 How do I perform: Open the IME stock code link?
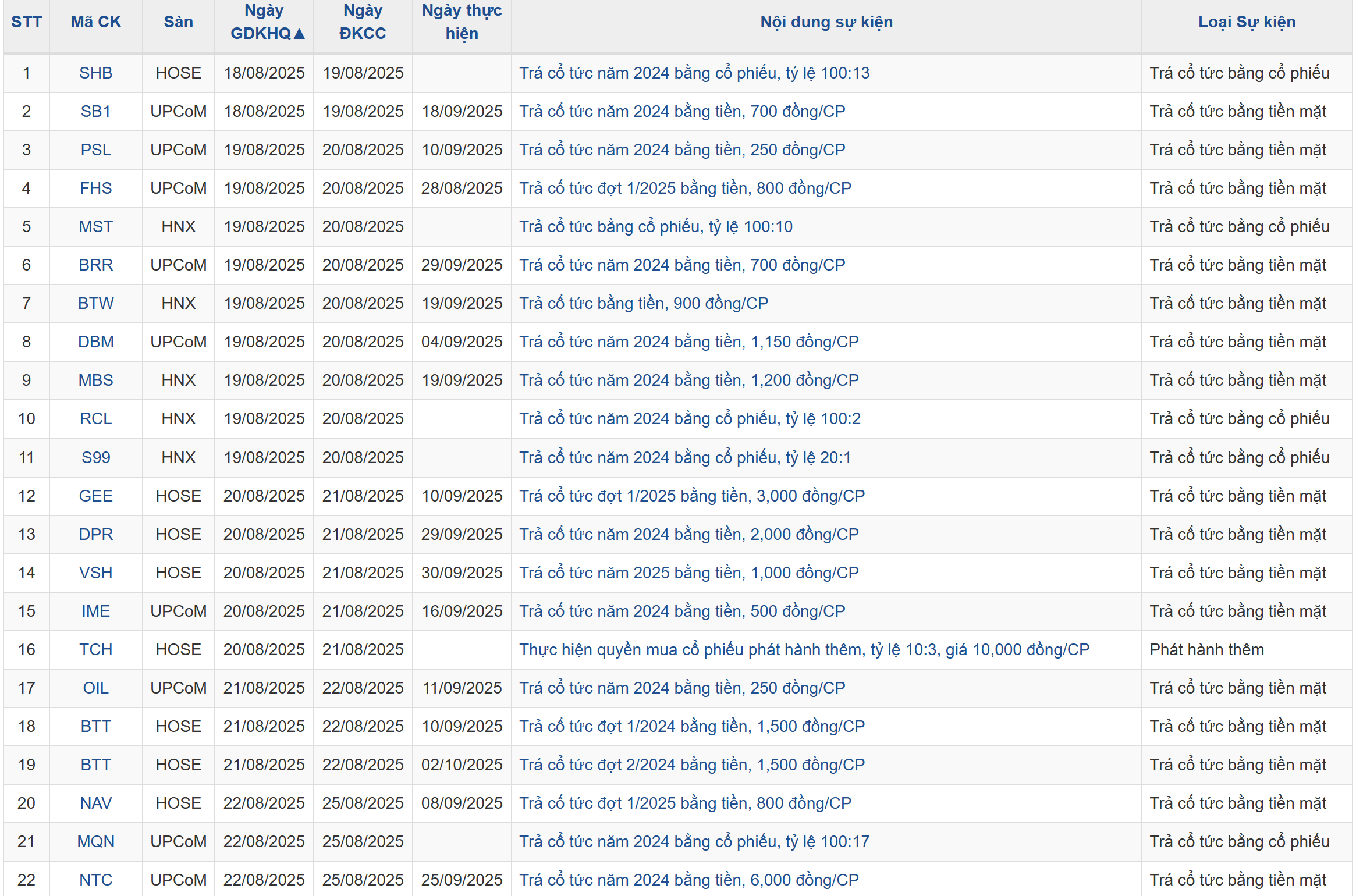(96, 611)
